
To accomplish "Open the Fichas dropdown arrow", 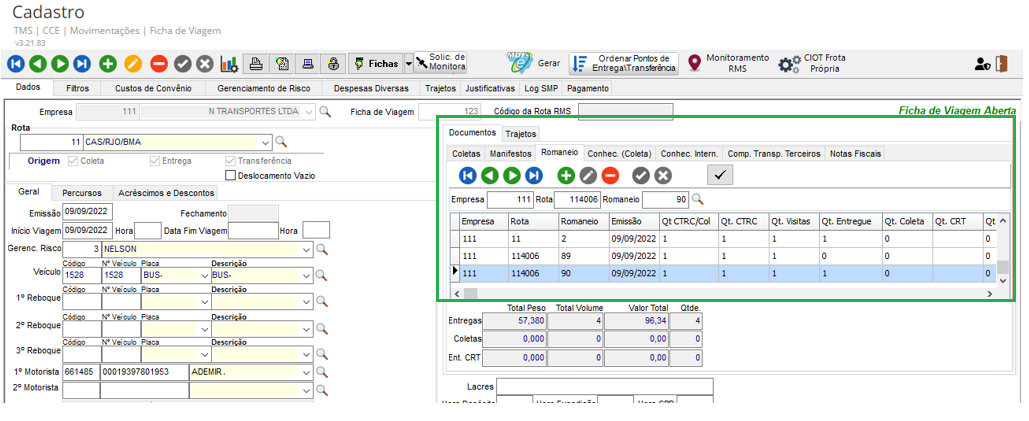I will (408, 64).
